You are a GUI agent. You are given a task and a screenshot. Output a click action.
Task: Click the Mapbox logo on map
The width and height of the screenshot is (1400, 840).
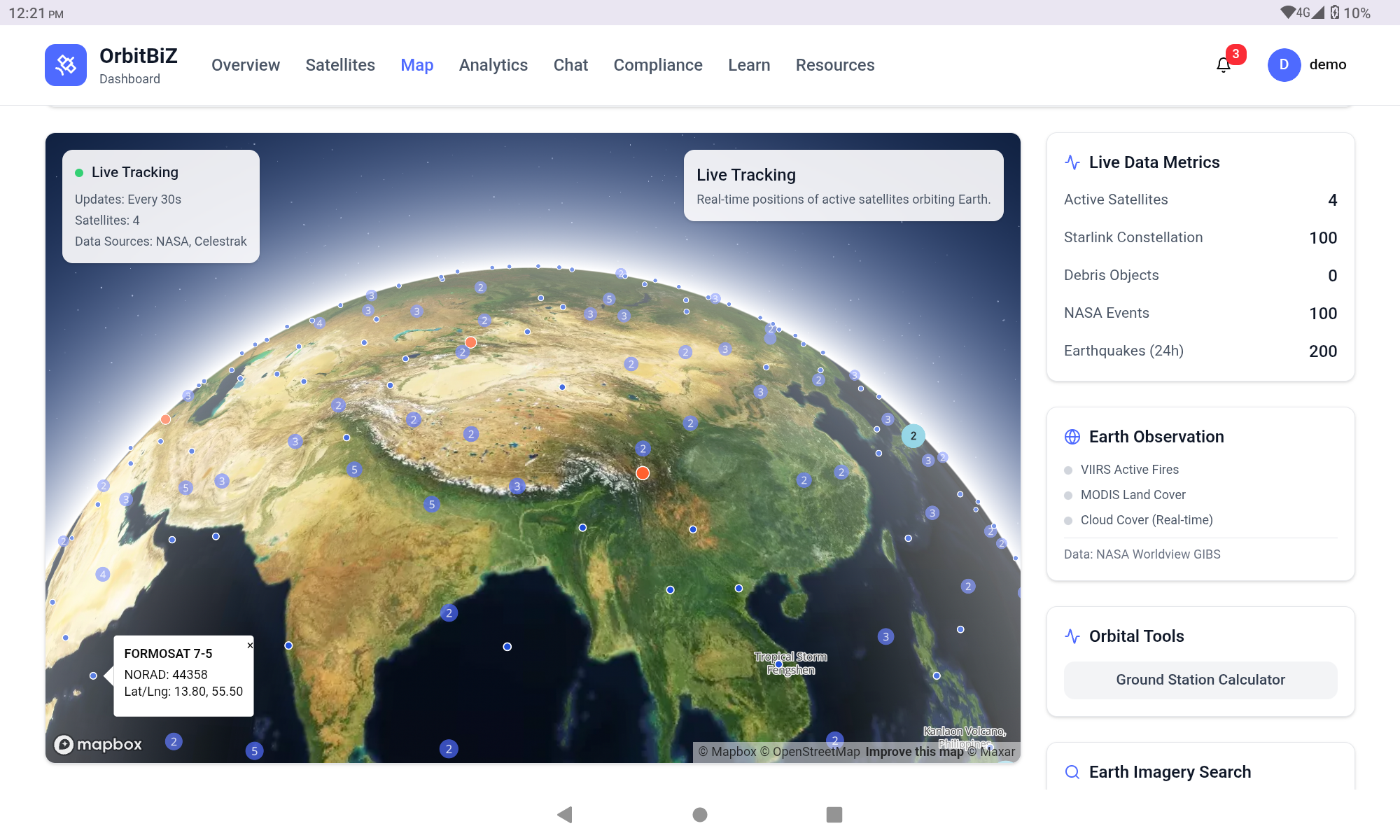(99, 744)
